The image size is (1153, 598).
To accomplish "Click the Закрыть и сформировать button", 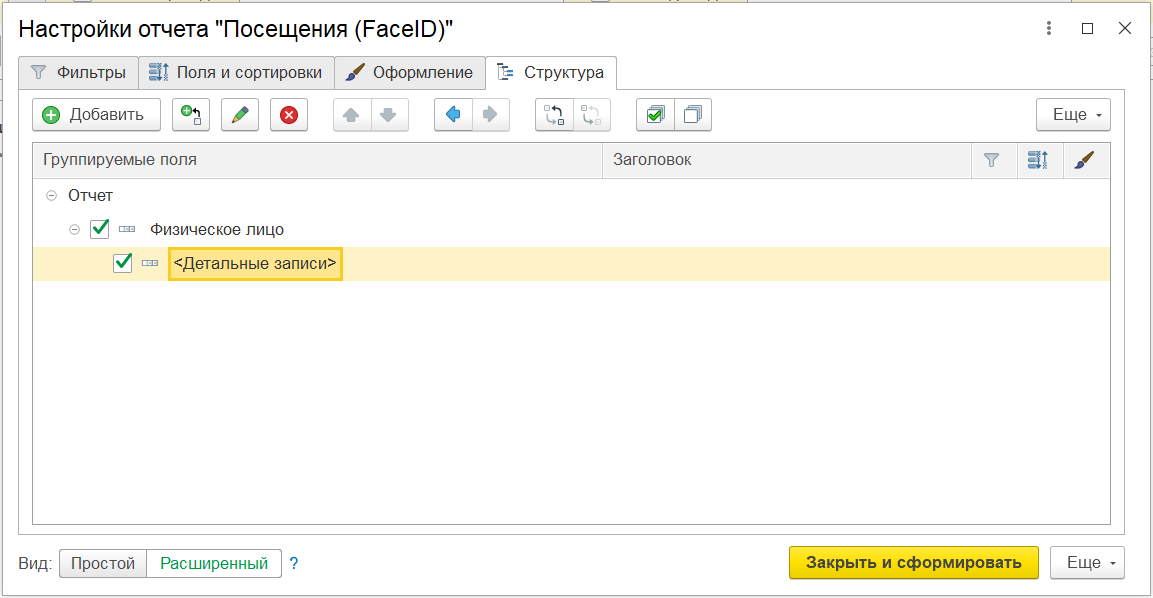I will pyautogui.click(x=913, y=563).
